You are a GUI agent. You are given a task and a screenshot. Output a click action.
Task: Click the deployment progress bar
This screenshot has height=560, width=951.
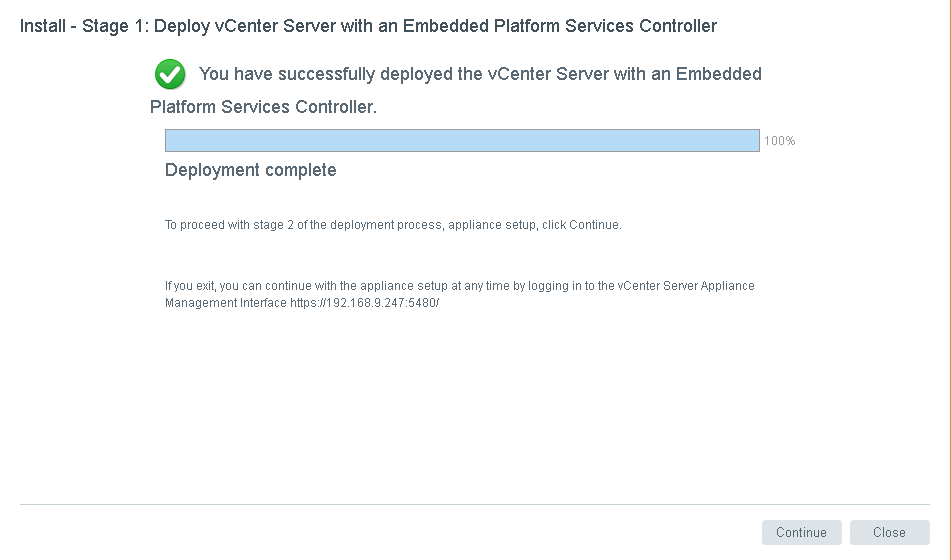462,140
